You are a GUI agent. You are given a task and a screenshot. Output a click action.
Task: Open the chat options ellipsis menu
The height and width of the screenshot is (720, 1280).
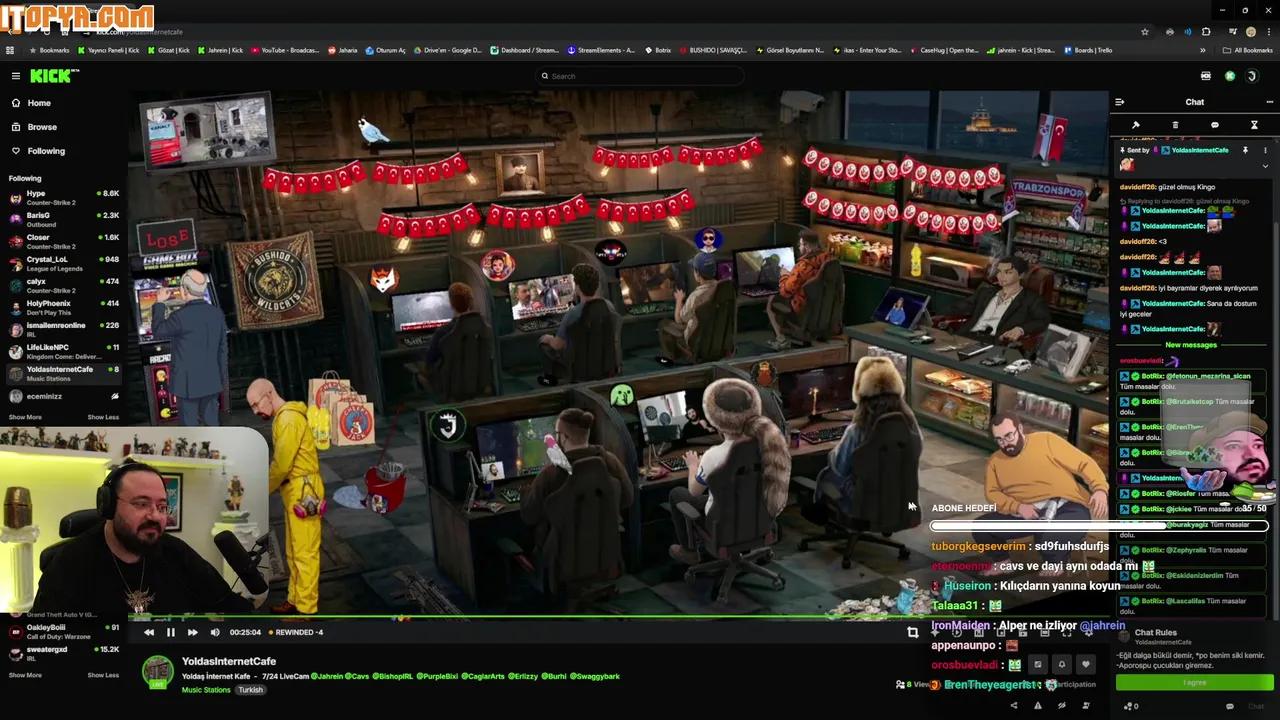(1270, 101)
